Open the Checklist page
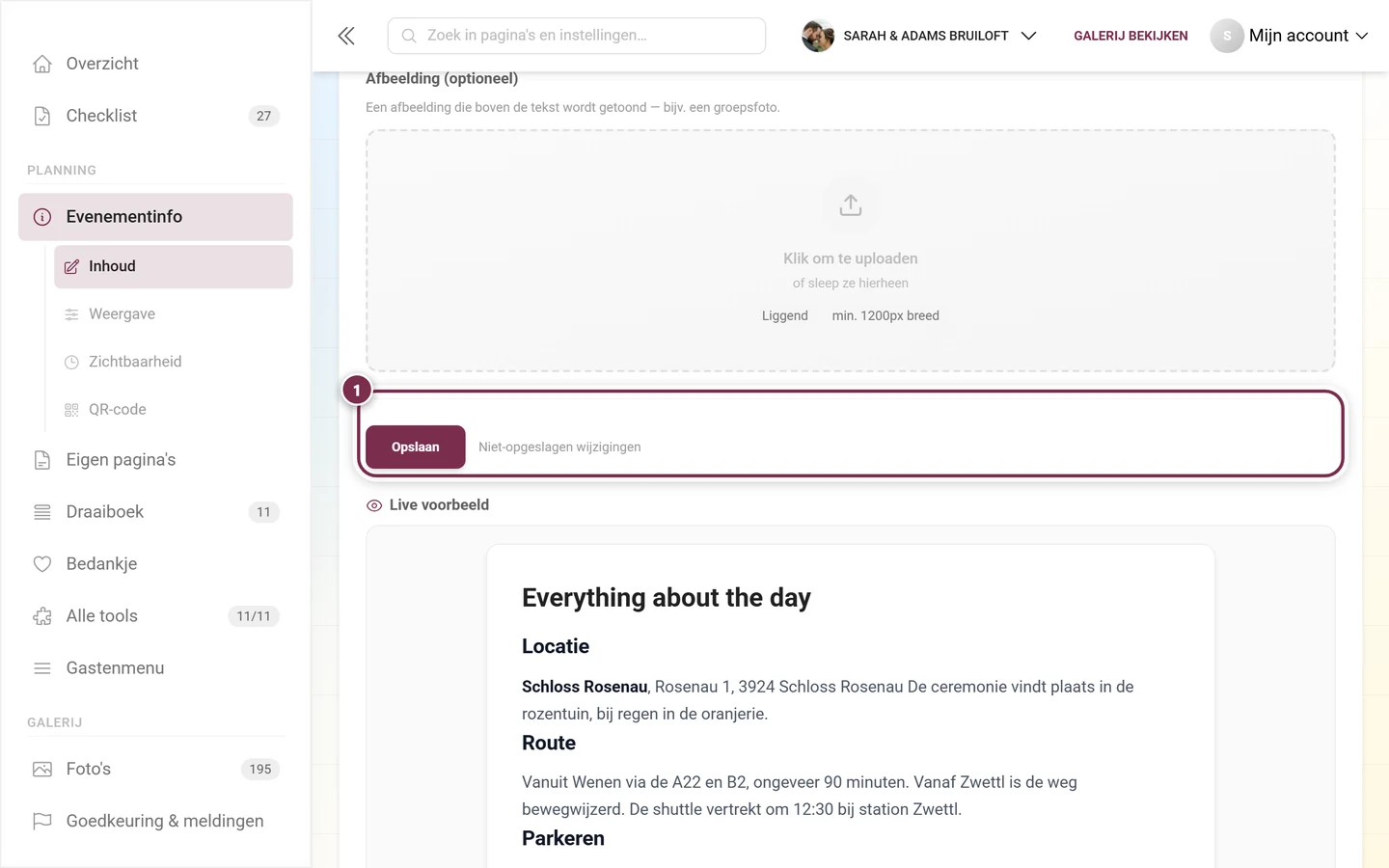 pos(155,116)
